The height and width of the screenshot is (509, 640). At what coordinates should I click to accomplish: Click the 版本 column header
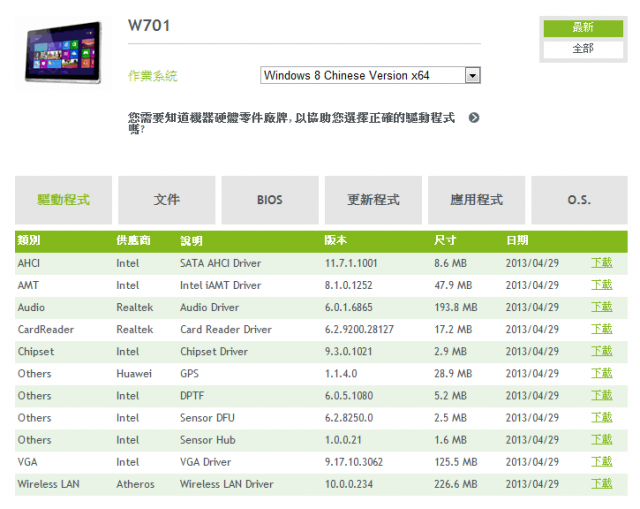(x=336, y=240)
